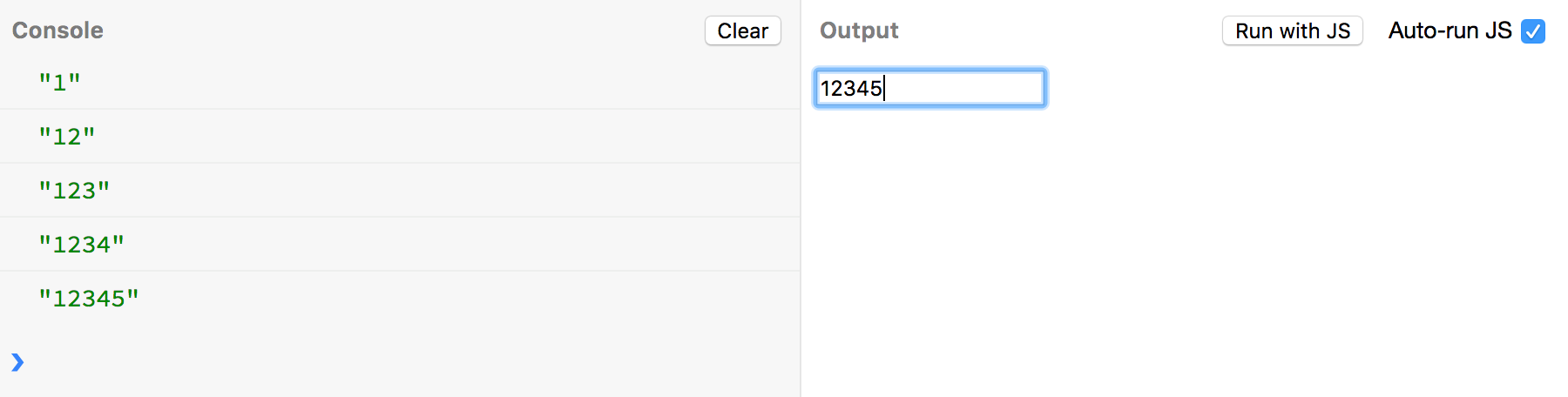Click the console command input line
This screenshot has width=1568, height=397.
coord(409,361)
